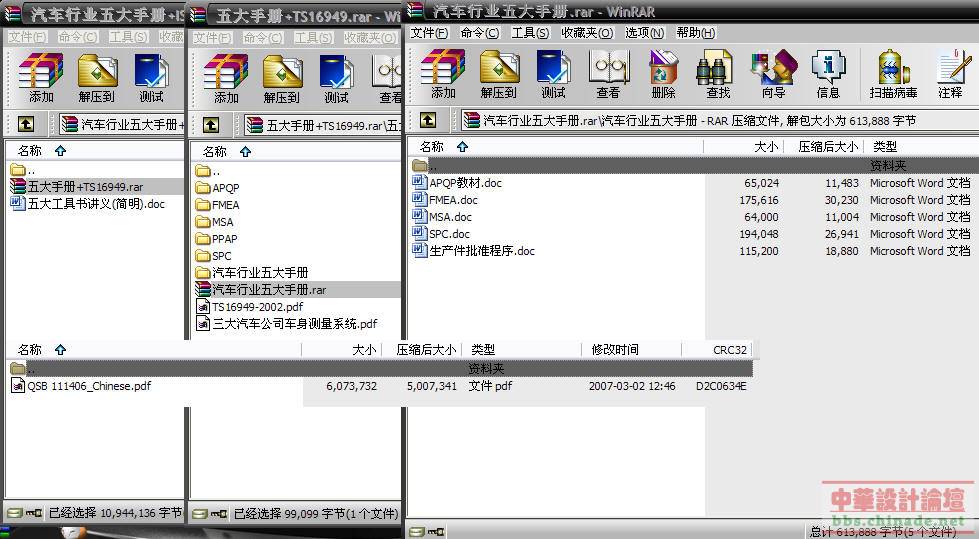Click address path field in middle window

click(x=322, y=126)
